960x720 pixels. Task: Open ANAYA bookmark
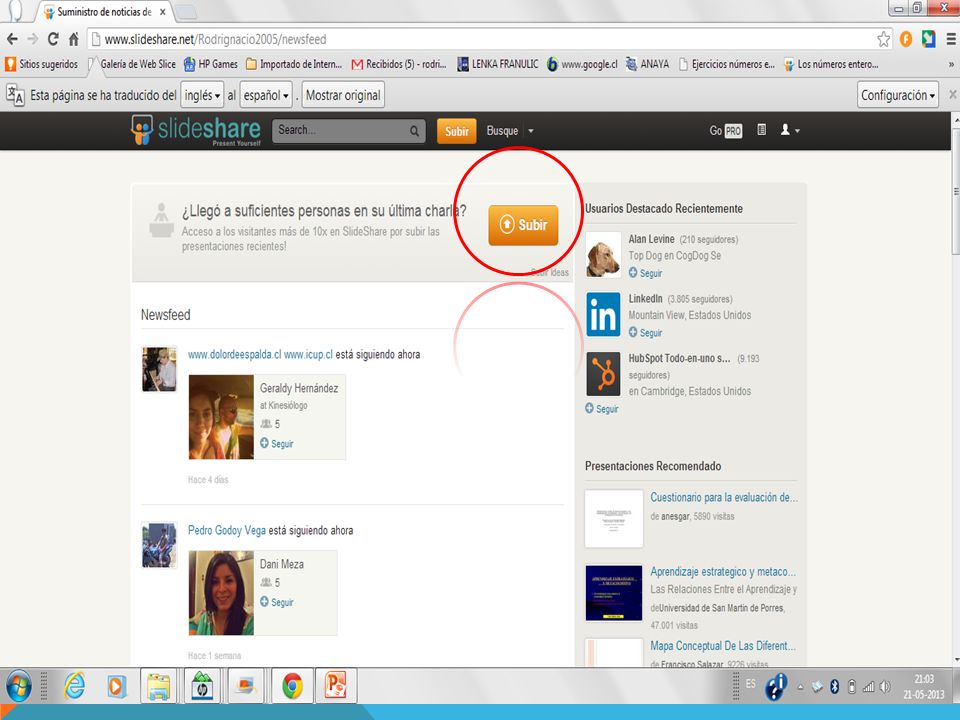(647, 64)
